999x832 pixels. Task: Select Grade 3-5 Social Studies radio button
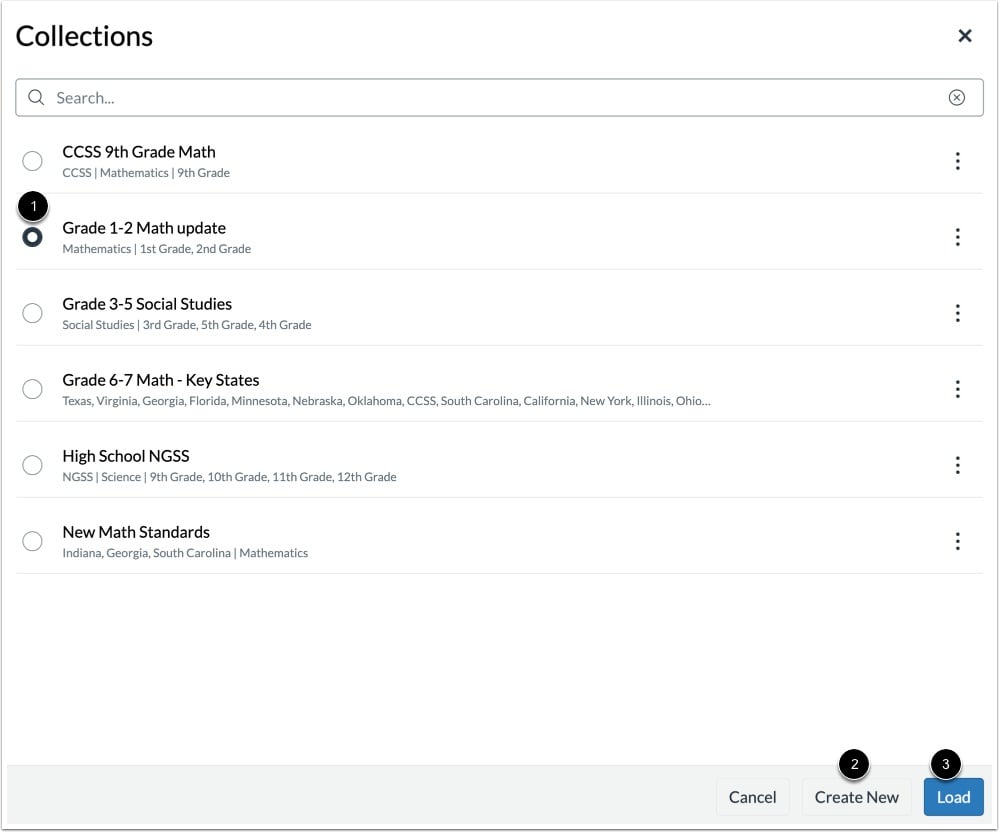click(x=33, y=313)
